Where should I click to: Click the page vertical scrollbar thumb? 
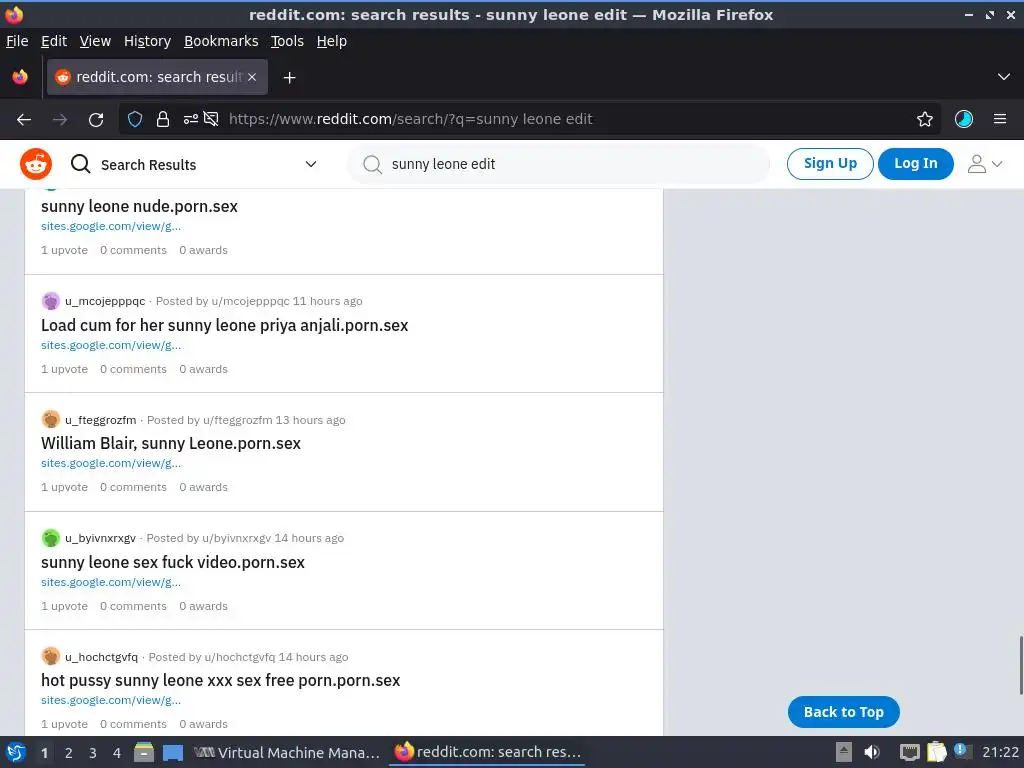point(1021,665)
